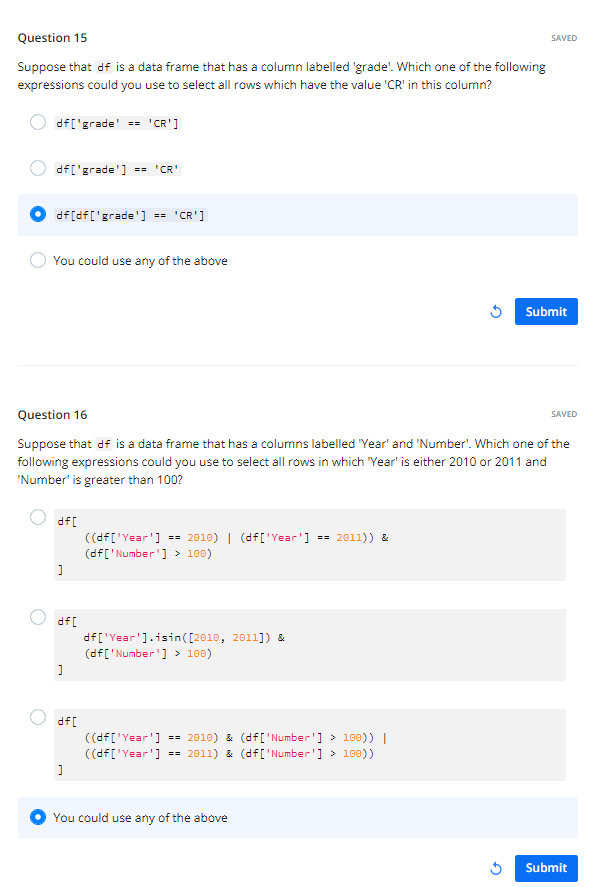Pick 'You could use any of the above' in Question 15

(38, 260)
